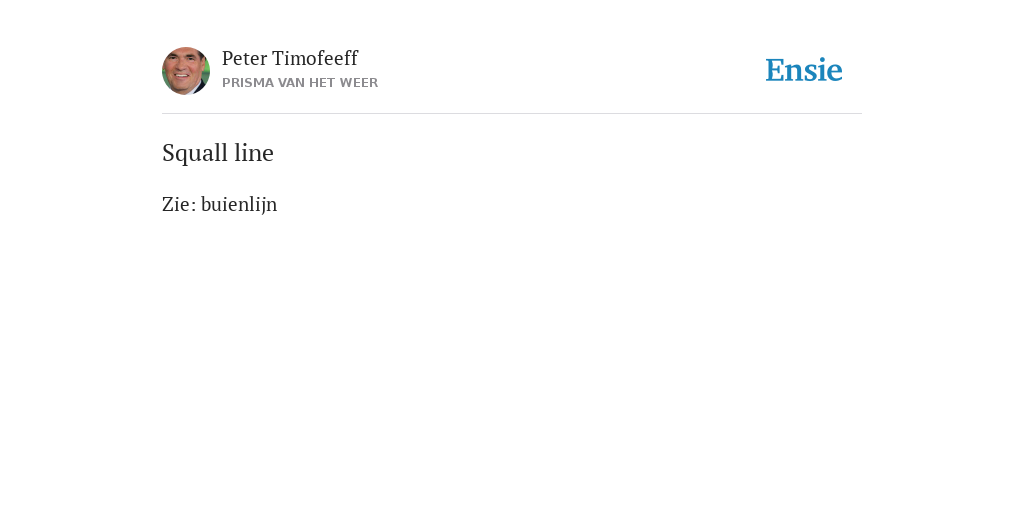The width and height of the screenshot is (1024, 512).
Task: Select the first name 'Peter'
Action: point(244,59)
